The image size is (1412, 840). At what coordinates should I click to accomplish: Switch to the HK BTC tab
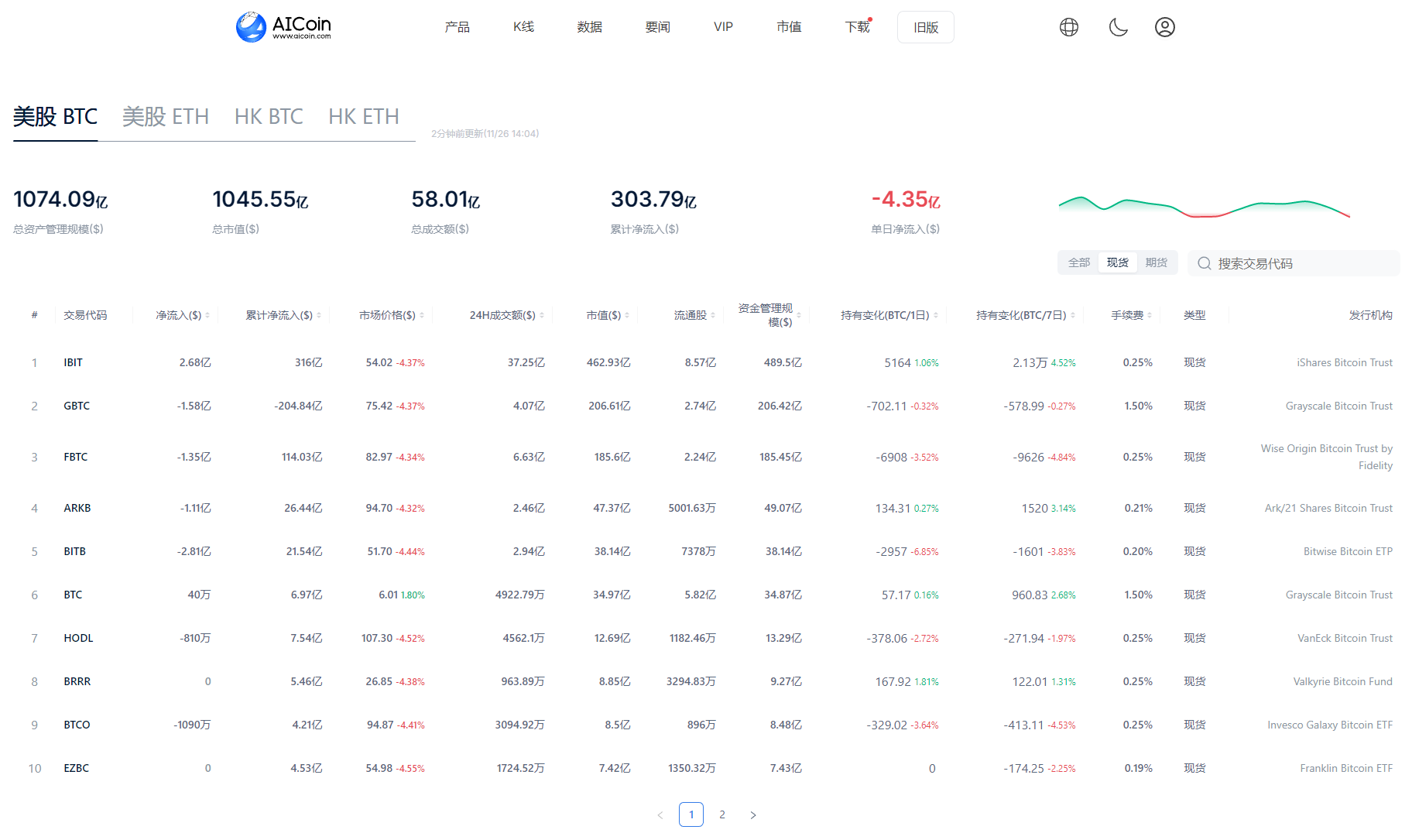(269, 117)
